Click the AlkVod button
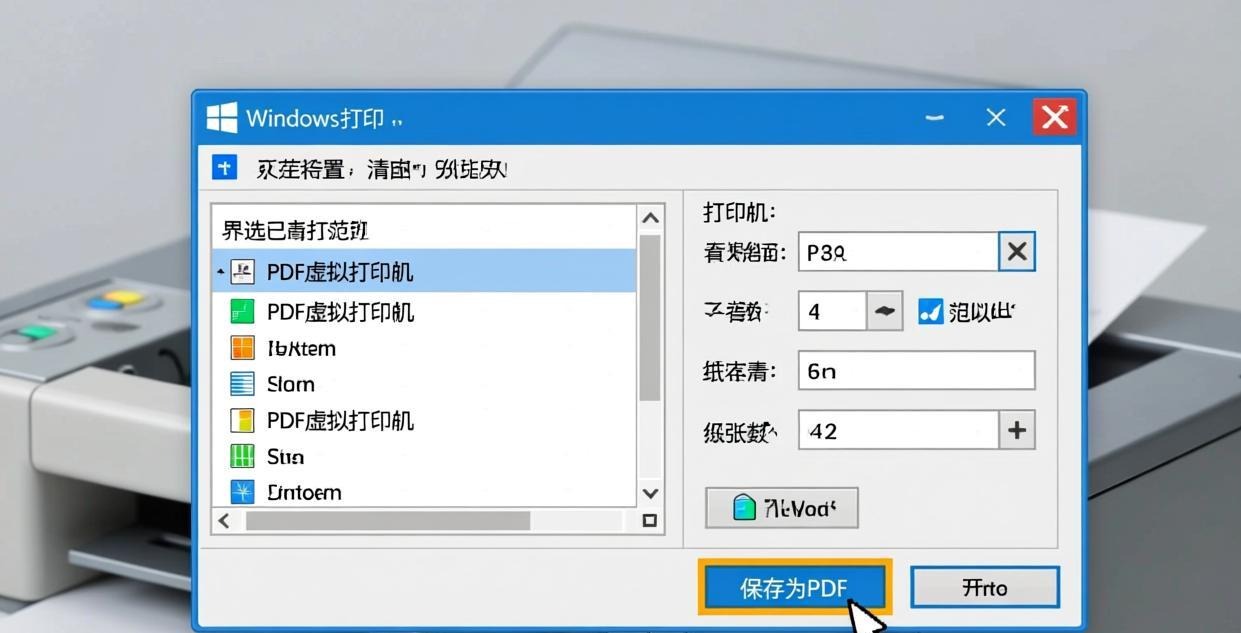 click(x=782, y=508)
